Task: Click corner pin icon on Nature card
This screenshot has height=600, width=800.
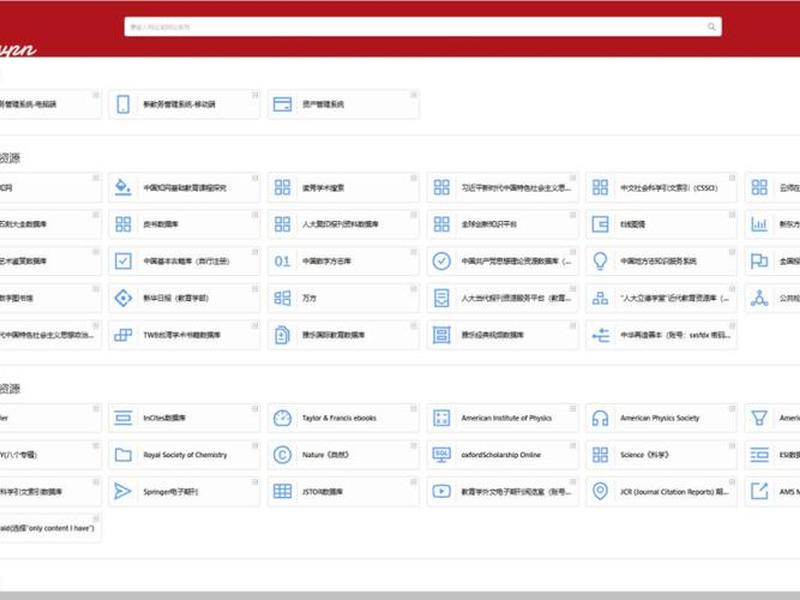Action: (x=414, y=445)
